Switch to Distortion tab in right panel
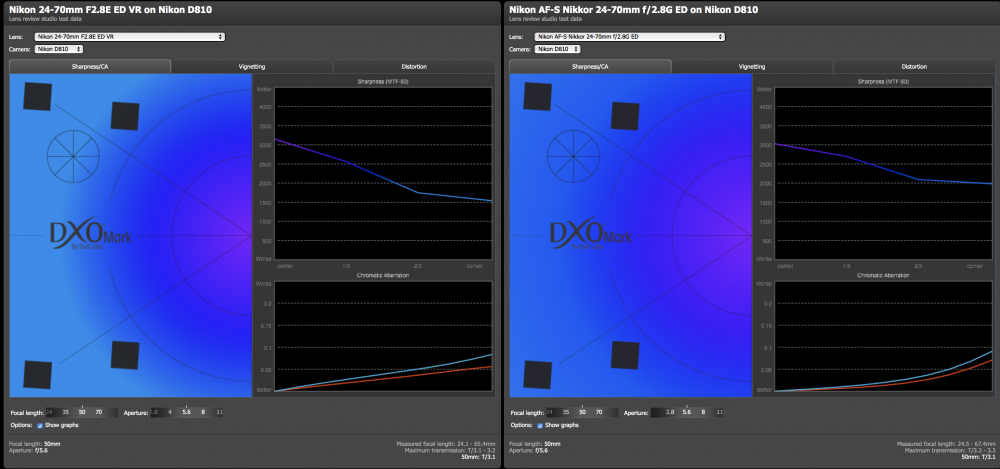 (x=914, y=66)
